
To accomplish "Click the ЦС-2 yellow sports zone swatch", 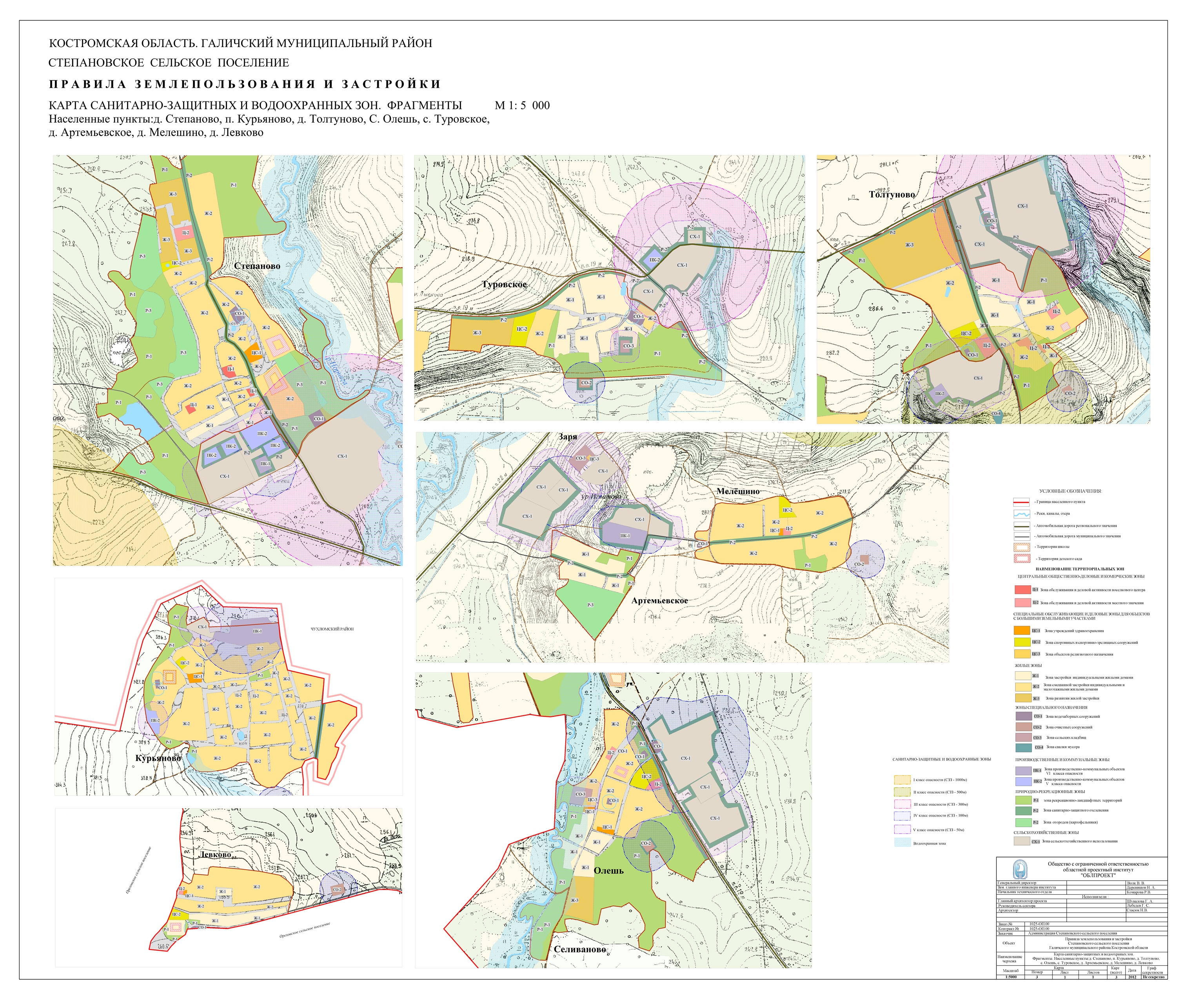I will [1022, 642].
